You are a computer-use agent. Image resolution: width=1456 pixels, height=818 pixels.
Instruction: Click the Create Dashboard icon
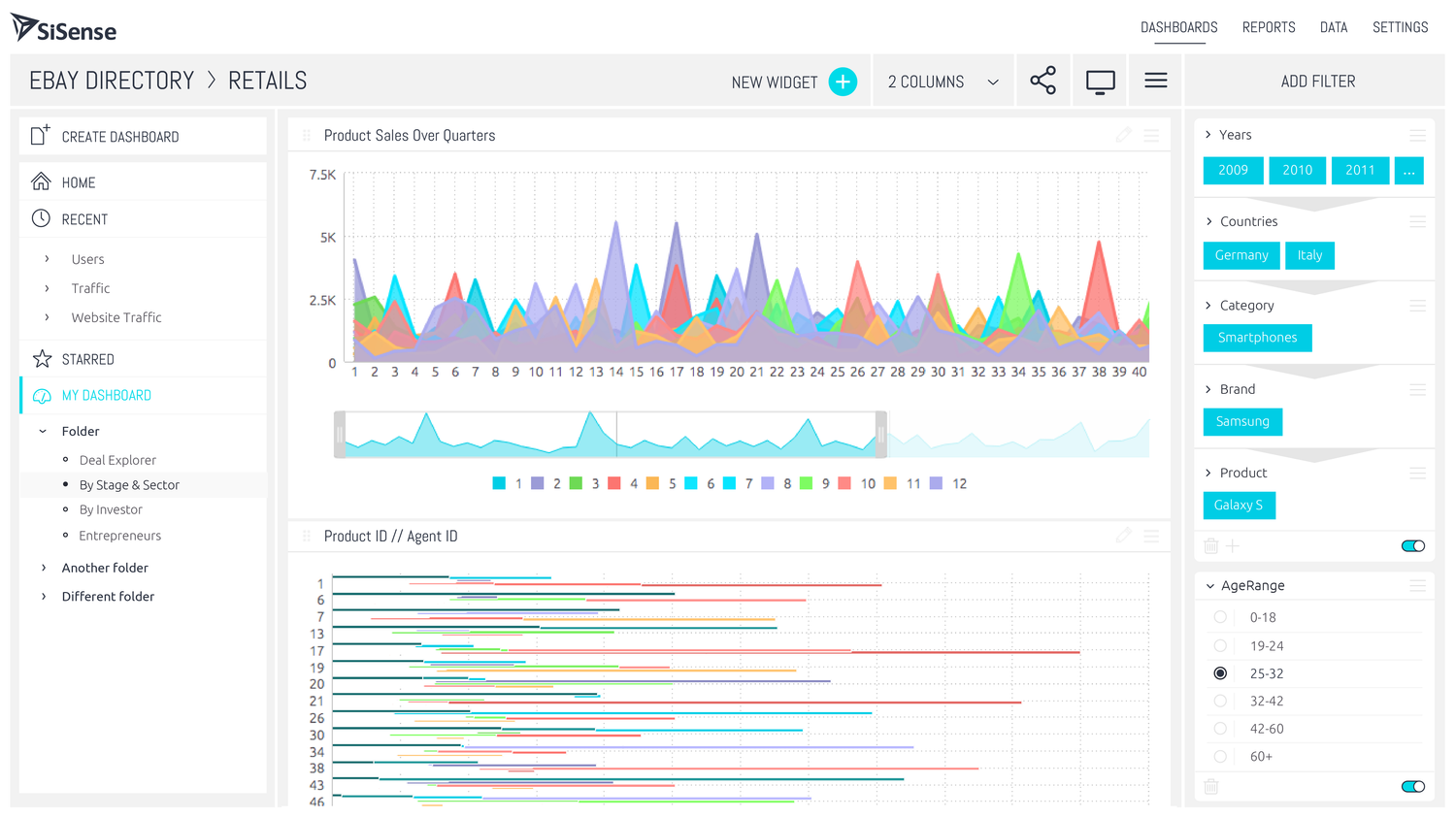point(40,136)
